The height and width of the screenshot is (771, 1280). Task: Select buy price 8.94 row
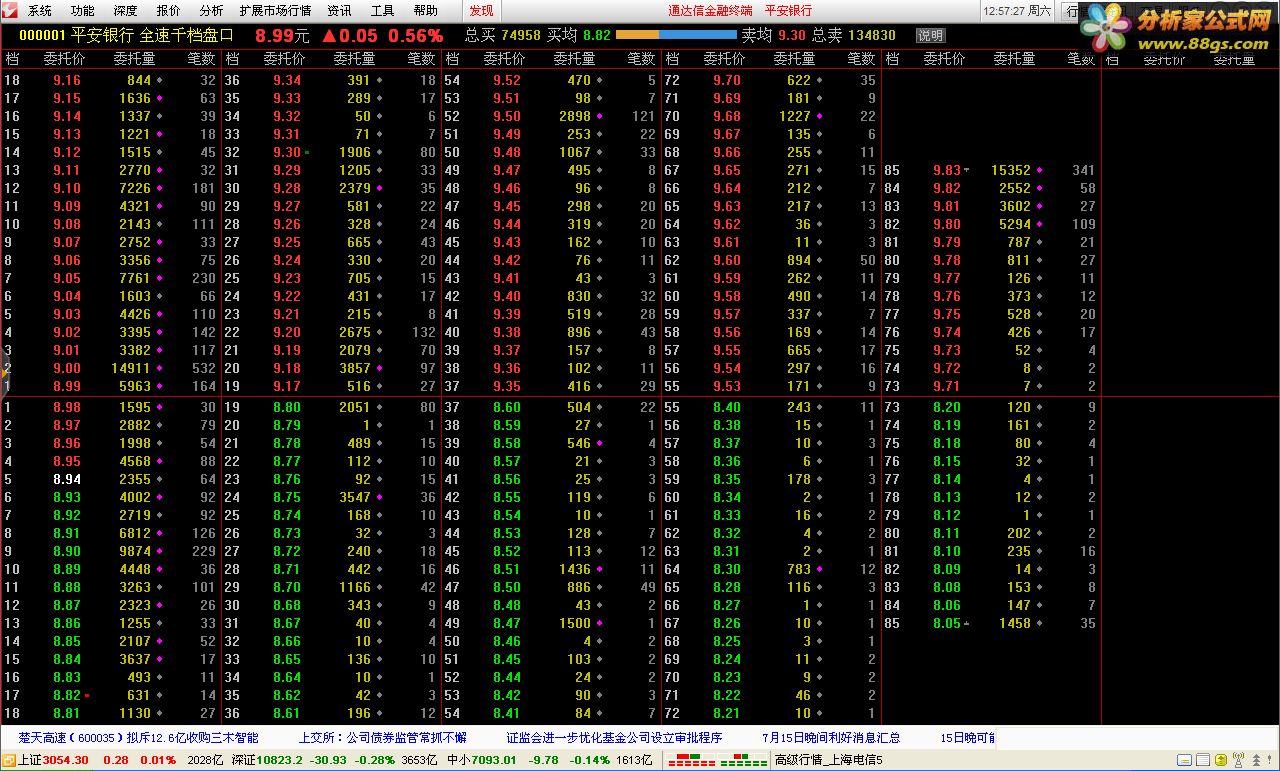(x=66, y=479)
